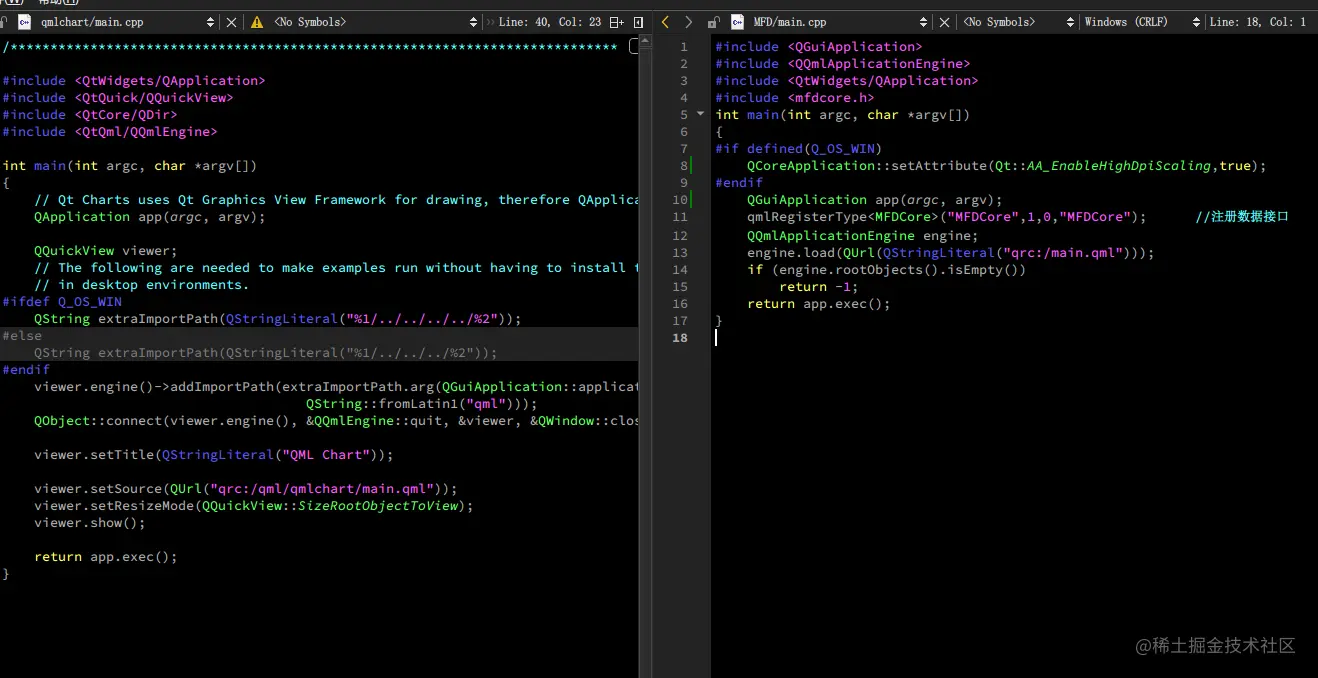The height and width of the screenshot is (678, 1318).
Task: Go forward with the right arrow icon
Action: [x=688, y=22]
